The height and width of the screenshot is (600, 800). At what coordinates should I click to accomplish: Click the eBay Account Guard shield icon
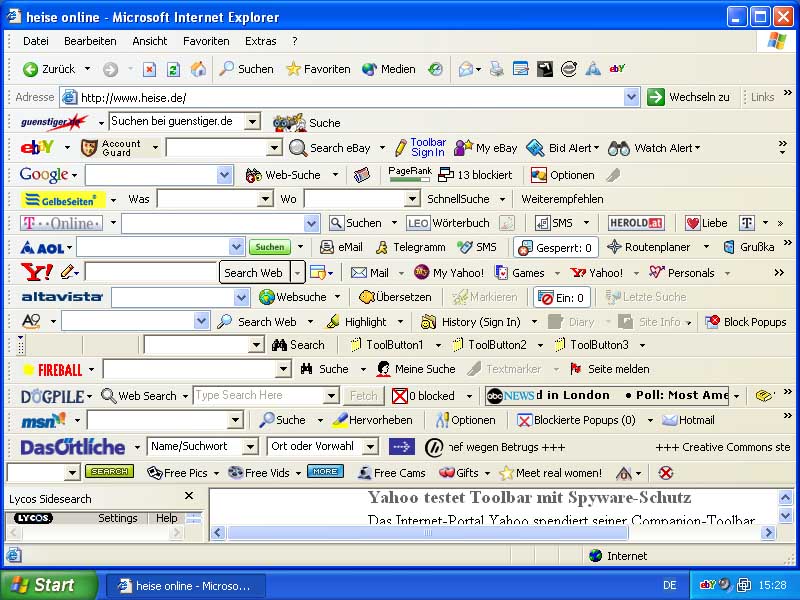pyautogui.click(x=89, y=148)
